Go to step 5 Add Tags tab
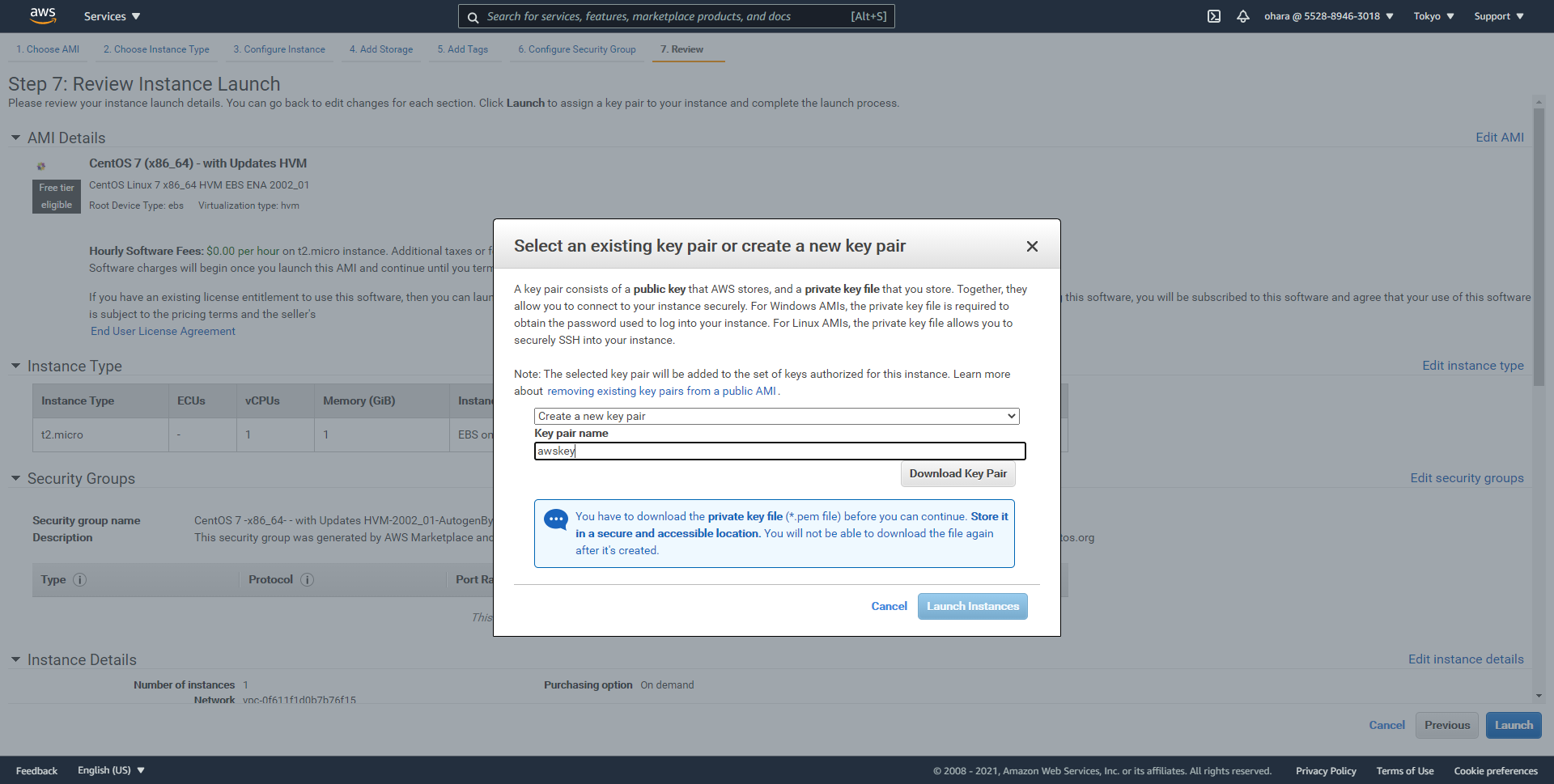This screenshot has height=784, width=1554. (x=463, y=49)
